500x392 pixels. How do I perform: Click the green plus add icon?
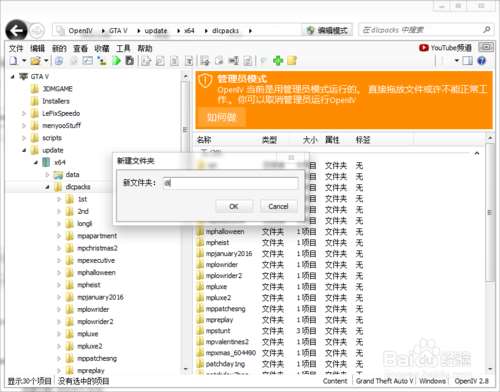(278, 61)
